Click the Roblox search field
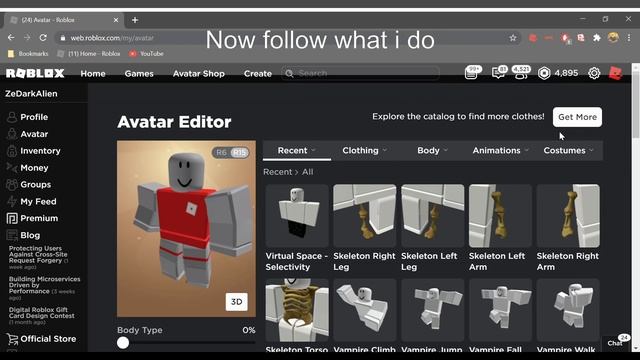This screenshot has width=640, height=360. pyautogui.click(x=360, y=73)
